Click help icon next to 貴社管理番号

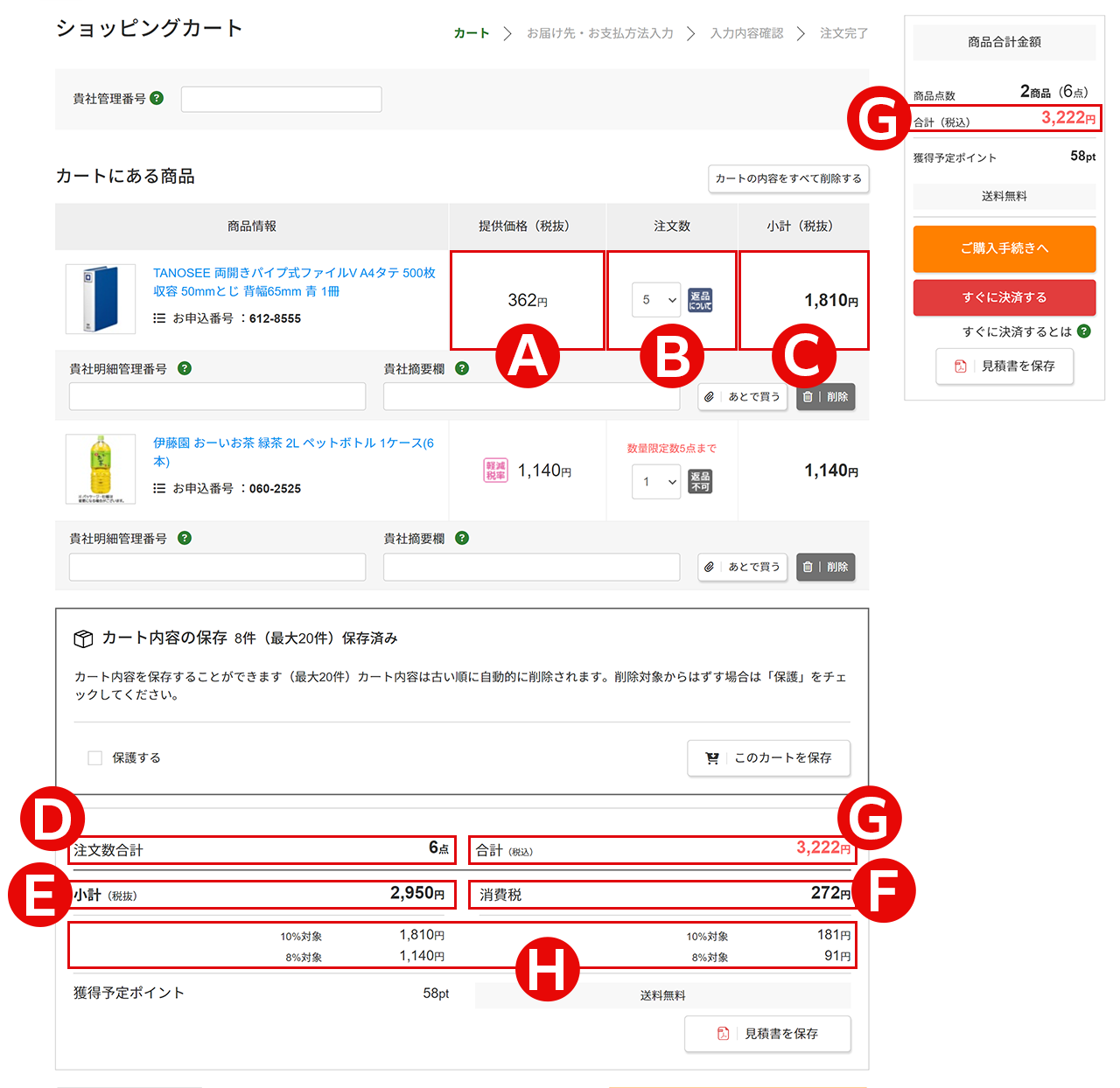(x=157, y=98)
